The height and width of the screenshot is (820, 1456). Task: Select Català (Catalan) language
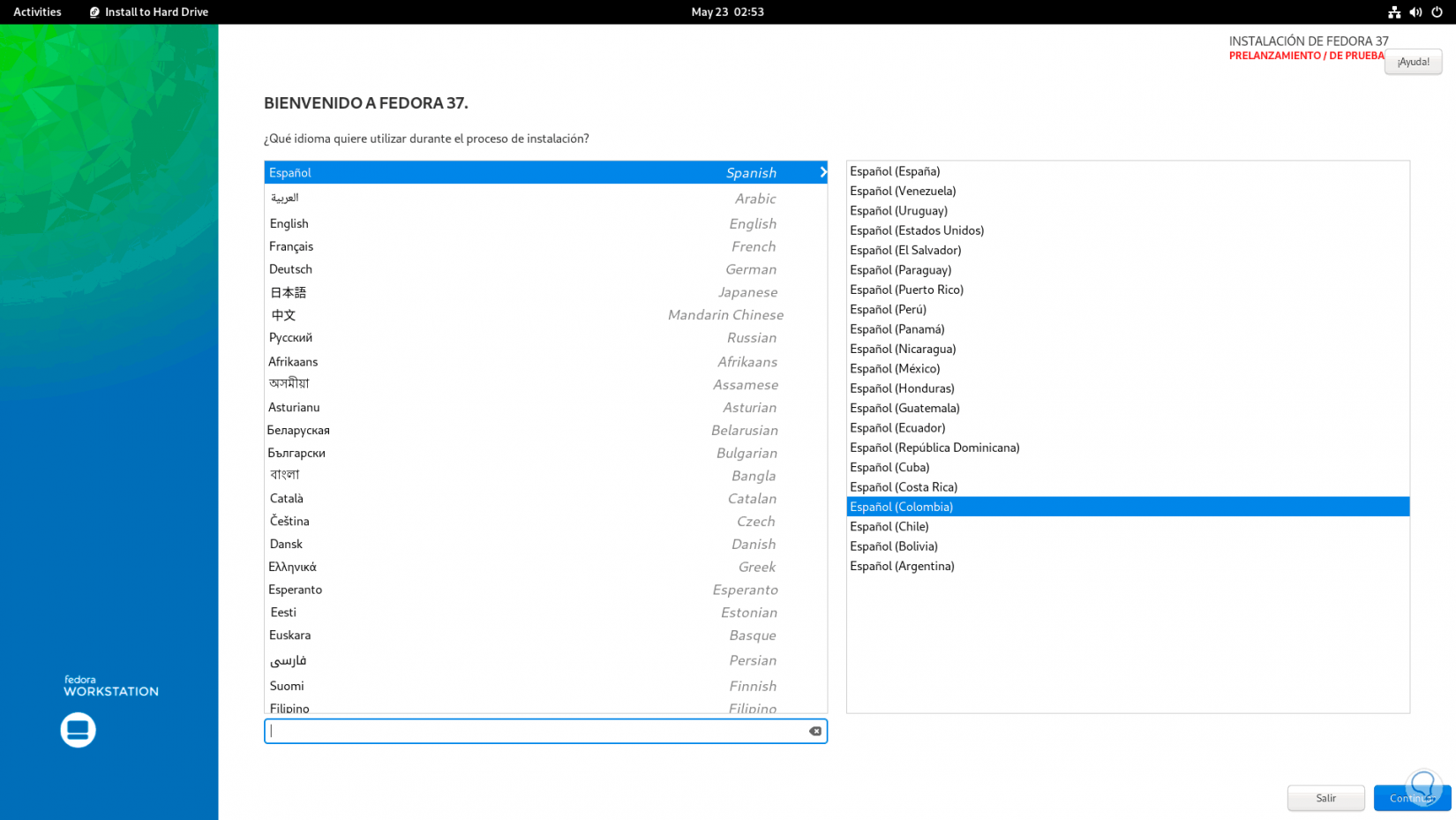click(545, 499)
